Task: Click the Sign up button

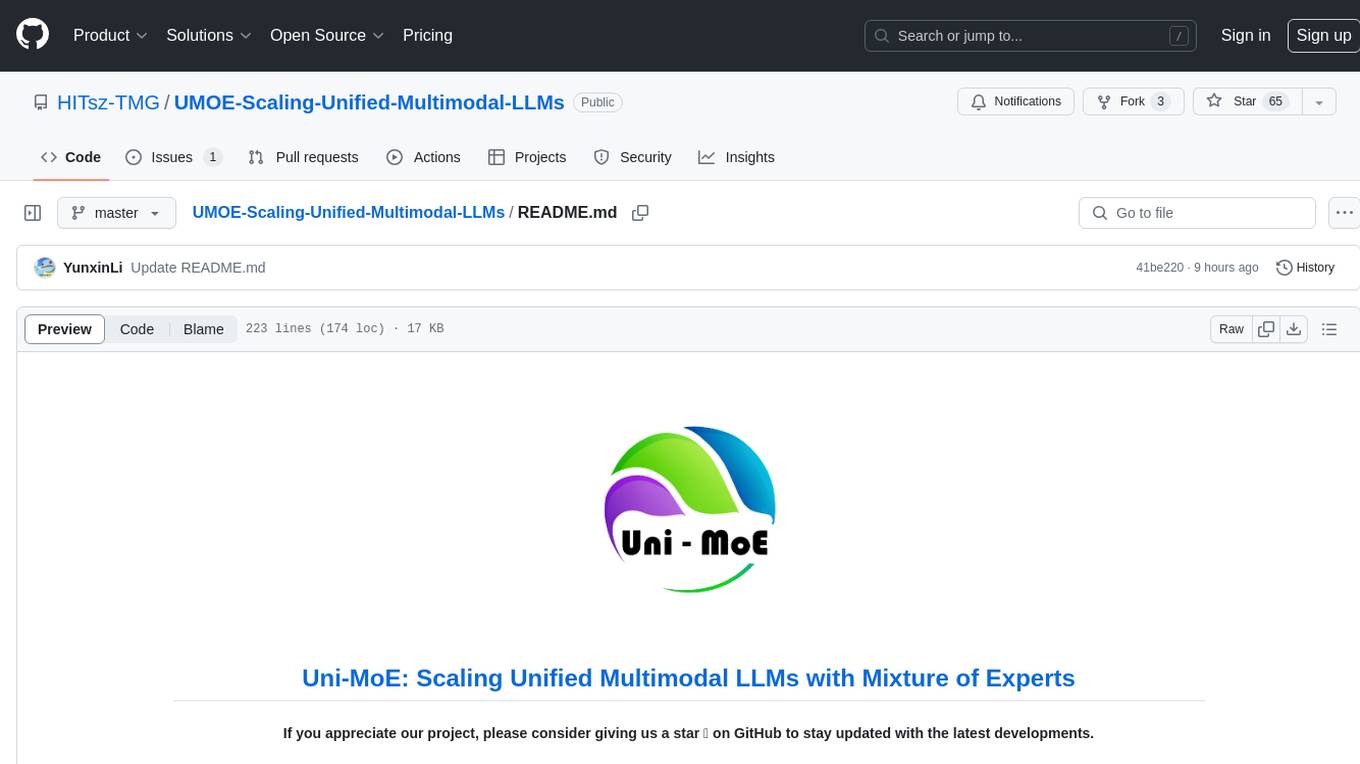Action: [x=1323, y=35]
